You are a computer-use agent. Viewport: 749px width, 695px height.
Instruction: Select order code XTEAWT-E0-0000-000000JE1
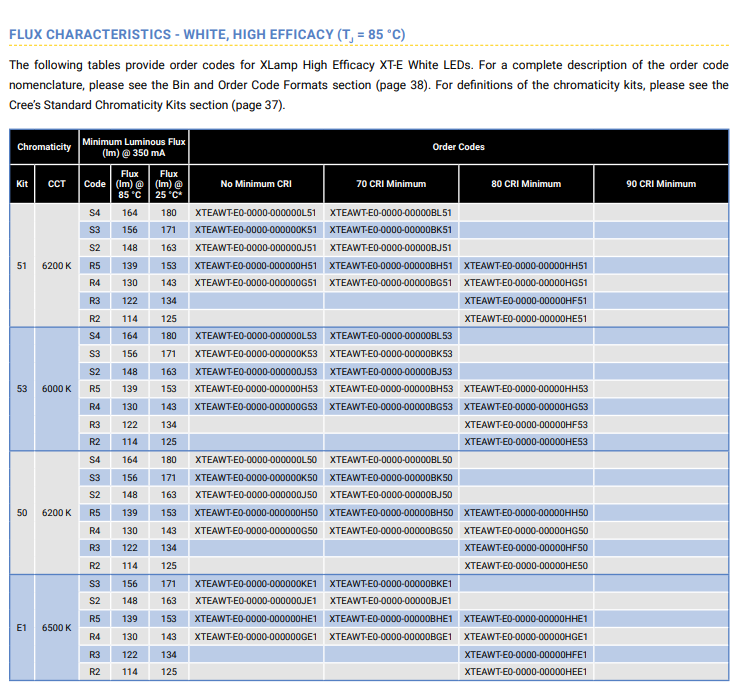[256, 601]
